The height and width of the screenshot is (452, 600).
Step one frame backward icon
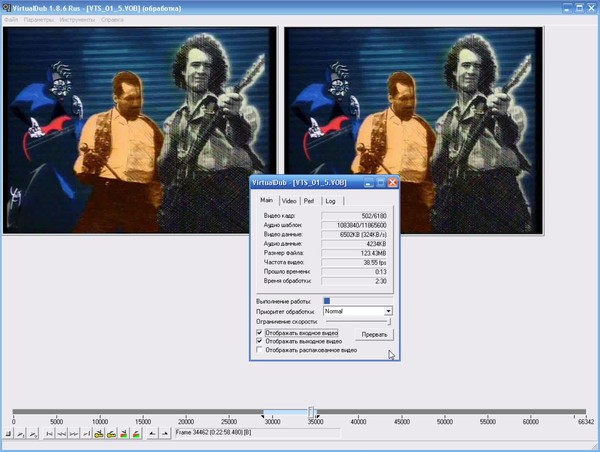tap(62, 433)
